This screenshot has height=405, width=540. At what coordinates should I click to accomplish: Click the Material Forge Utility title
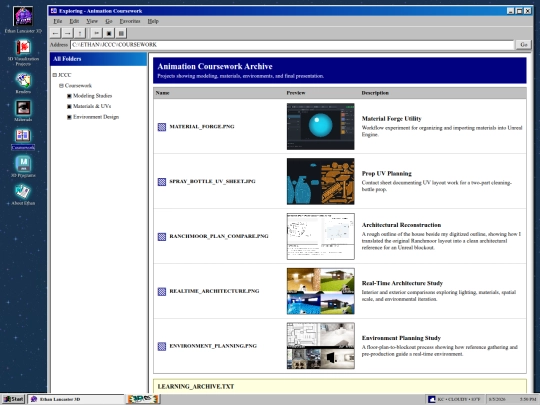point(392,118)
